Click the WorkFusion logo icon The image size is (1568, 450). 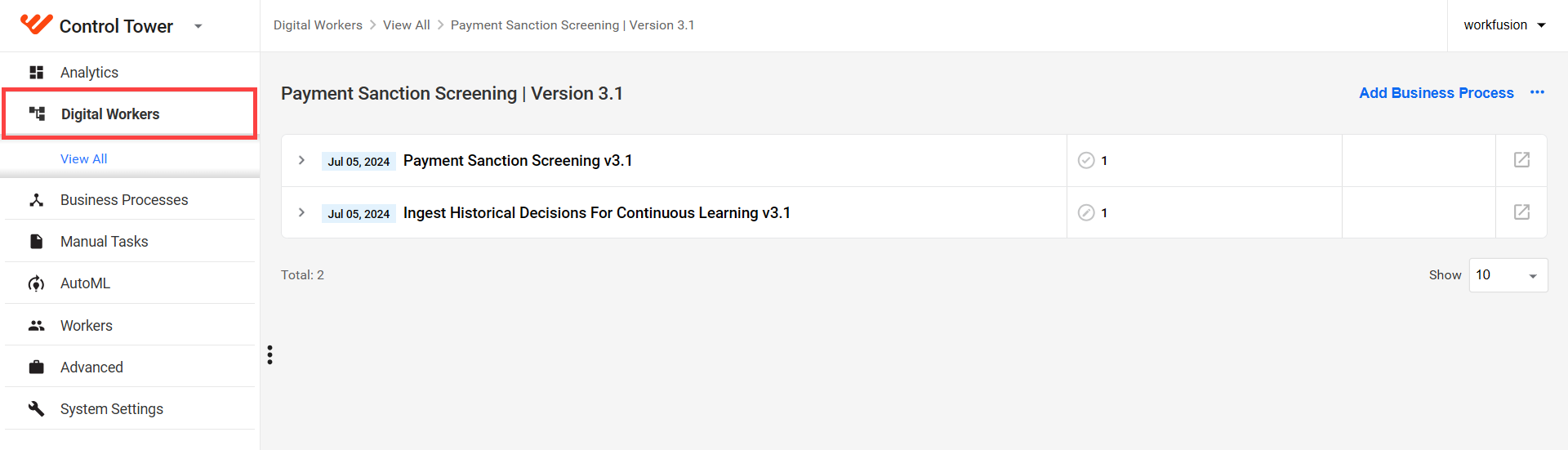36,25
